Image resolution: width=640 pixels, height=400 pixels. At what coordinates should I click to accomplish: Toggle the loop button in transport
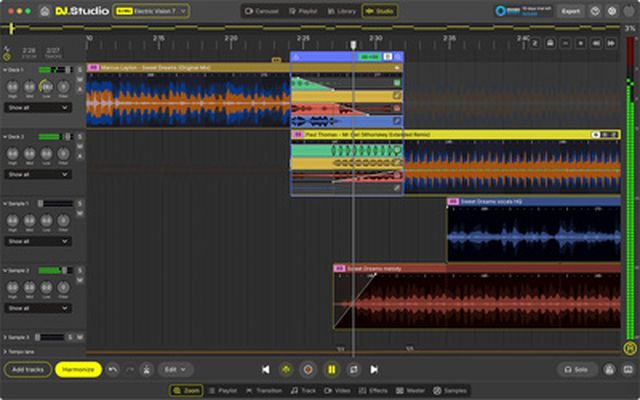(353, 370)
